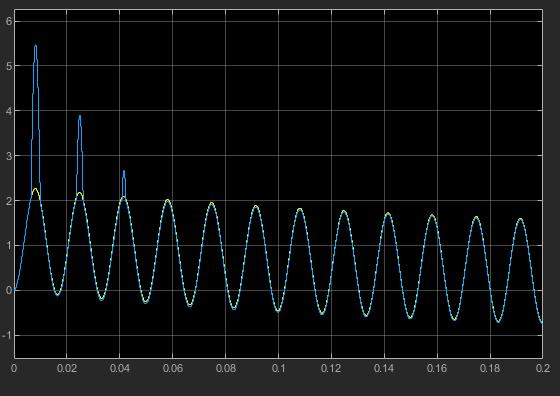The height and width of the screenshot is (396, 560).
Task: Click the x-axis label 0.04
Action: coord(120,369)
